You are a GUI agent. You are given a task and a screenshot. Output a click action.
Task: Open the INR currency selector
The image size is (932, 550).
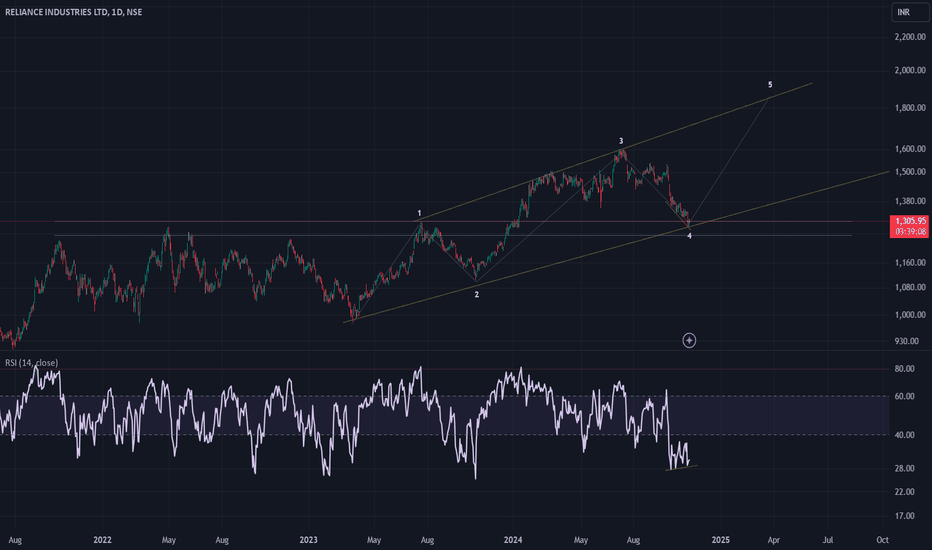pyautogui.click(x=910, y=12)
